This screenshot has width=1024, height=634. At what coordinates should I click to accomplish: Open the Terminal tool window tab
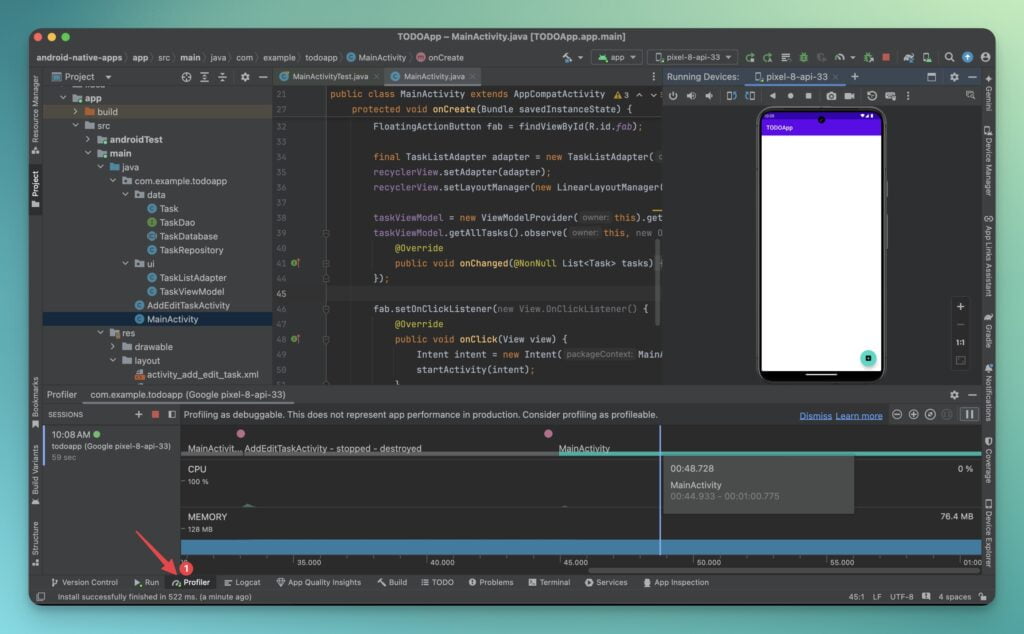point(549,582)
